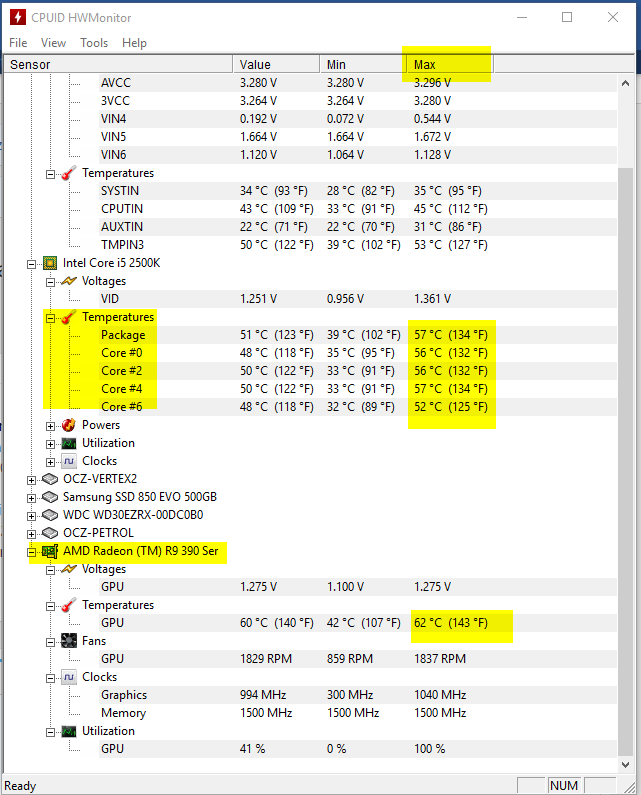Click the Powers flame icon

[68, 425]
